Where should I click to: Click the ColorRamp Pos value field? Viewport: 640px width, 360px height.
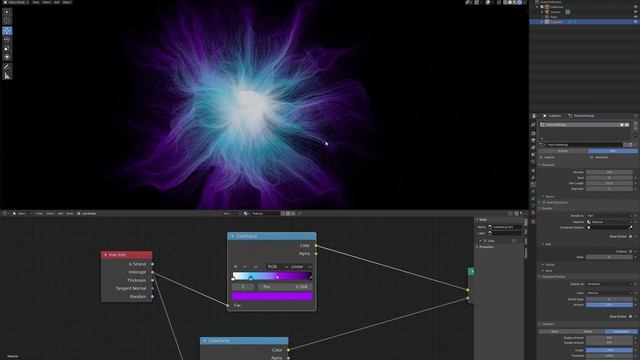[285, 287]
